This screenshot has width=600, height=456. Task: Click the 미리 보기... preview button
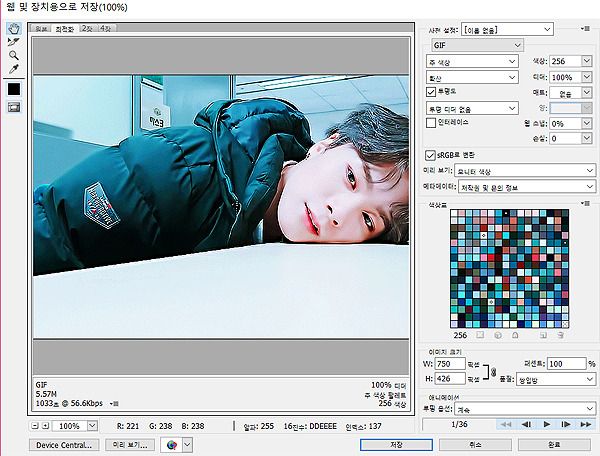130,445
